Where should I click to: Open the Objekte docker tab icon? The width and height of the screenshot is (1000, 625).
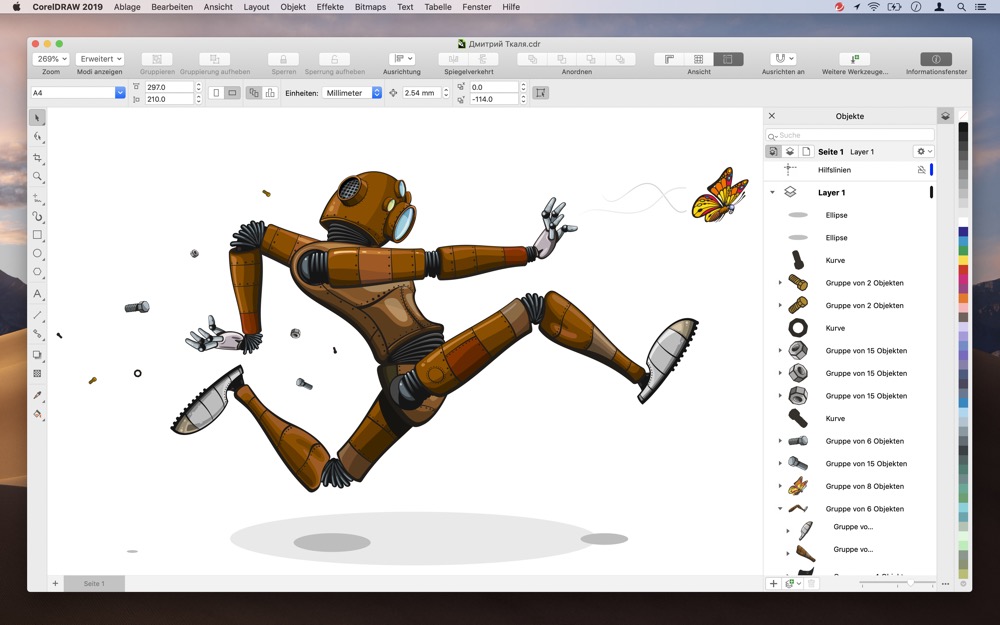click(945, 116)
